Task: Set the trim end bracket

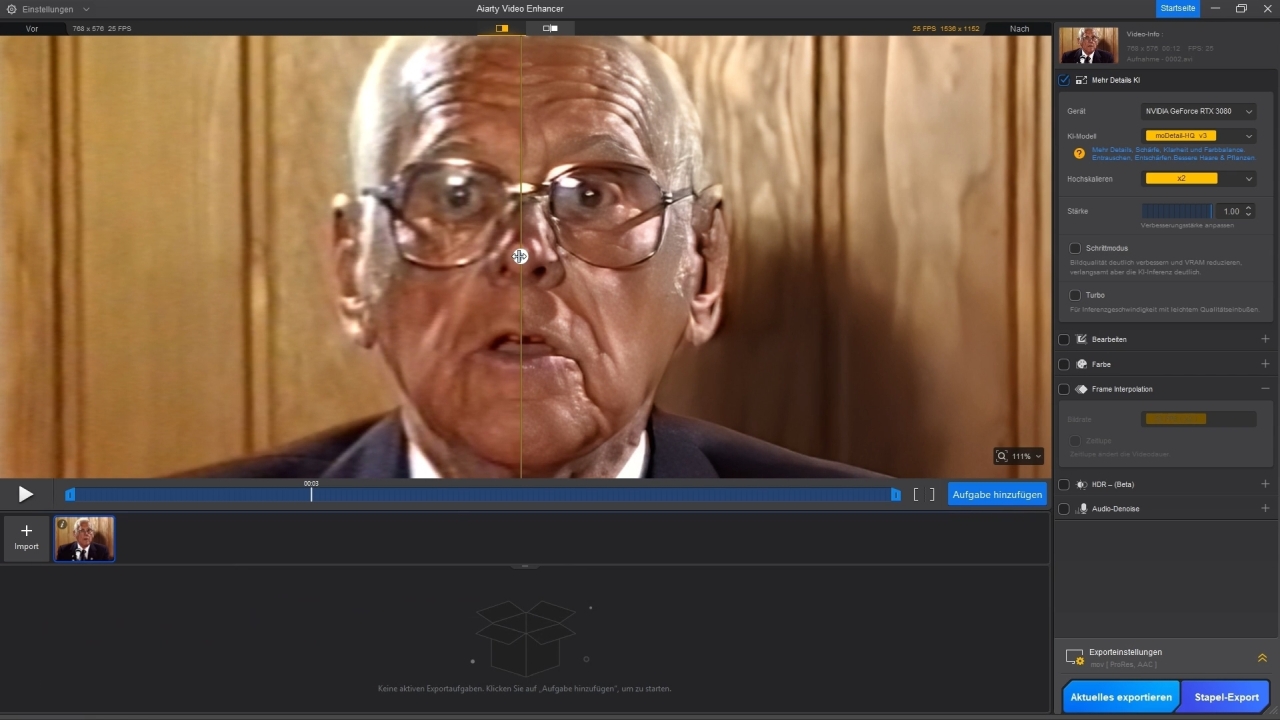Action: pos(932,494)
